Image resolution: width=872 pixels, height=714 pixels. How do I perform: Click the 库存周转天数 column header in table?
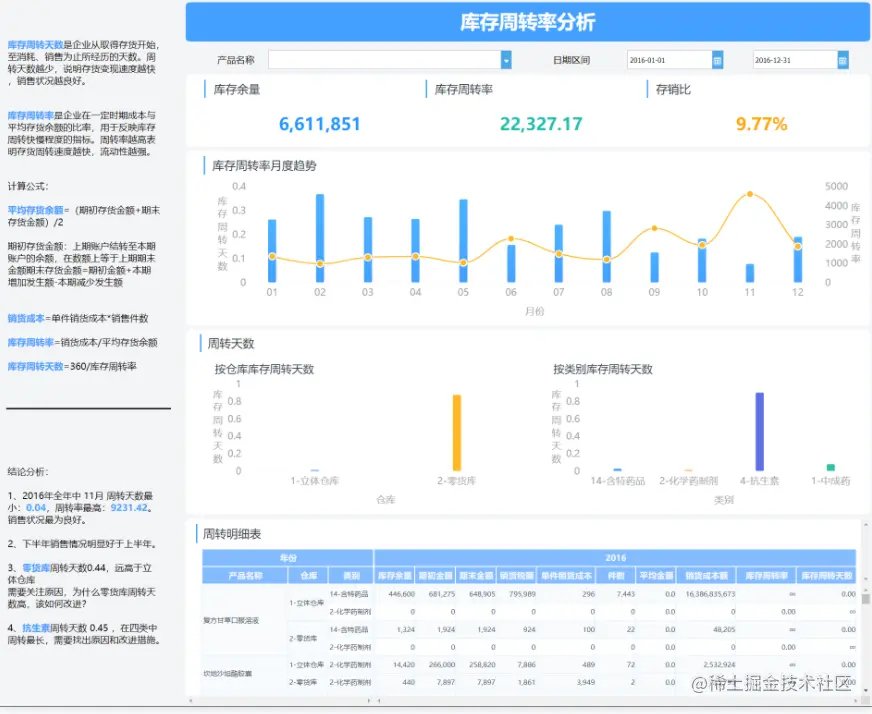(x=826, y=576)
